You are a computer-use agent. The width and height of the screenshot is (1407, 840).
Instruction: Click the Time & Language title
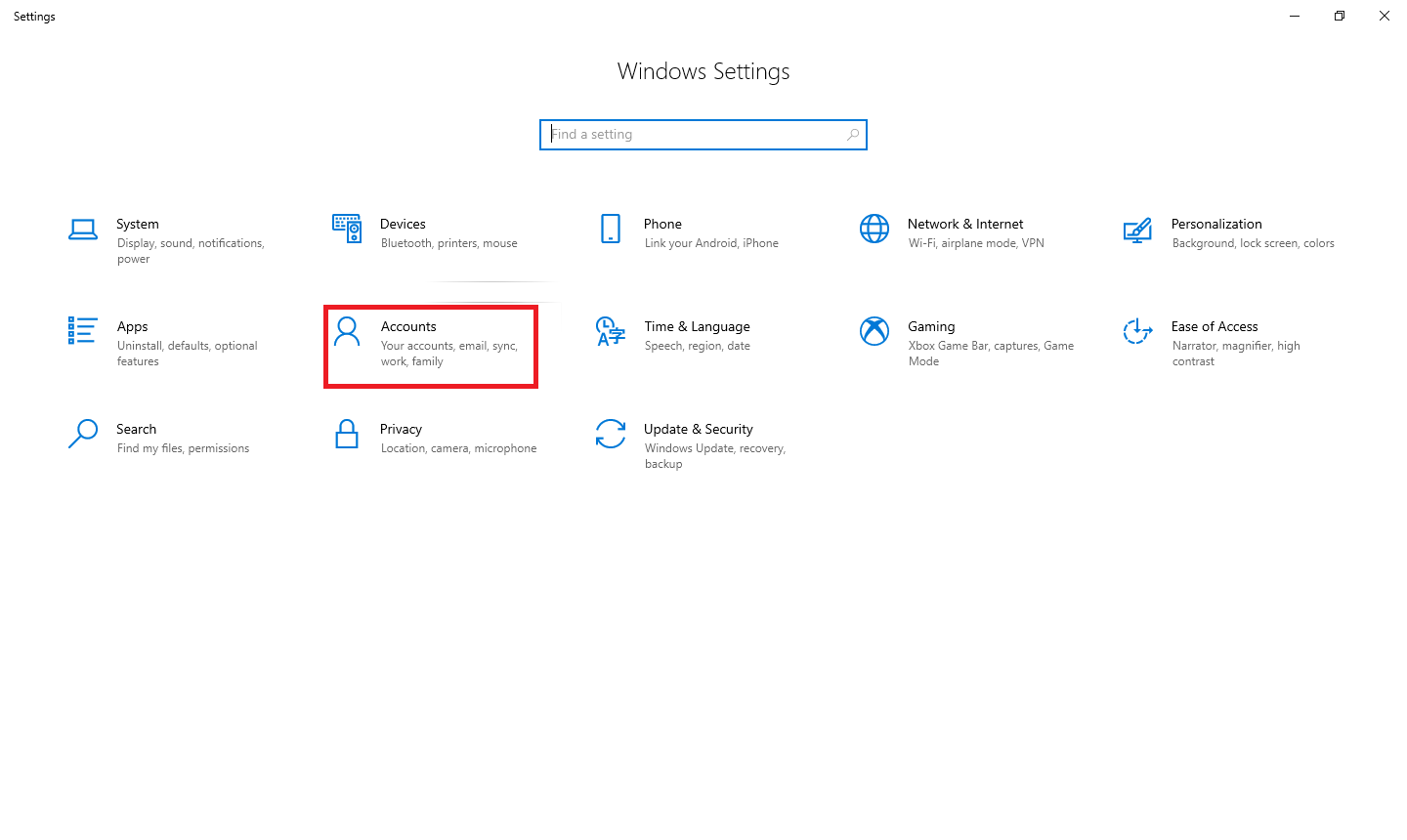(x=698, y=326)
